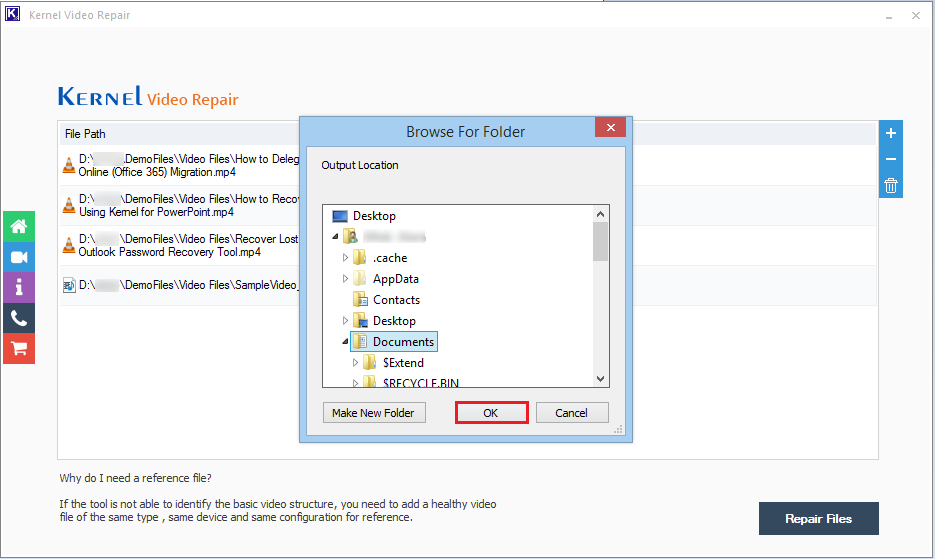Close the Browse For Folder dialog
This screenshot has height=559, width=935.
(x=610, y=129)
